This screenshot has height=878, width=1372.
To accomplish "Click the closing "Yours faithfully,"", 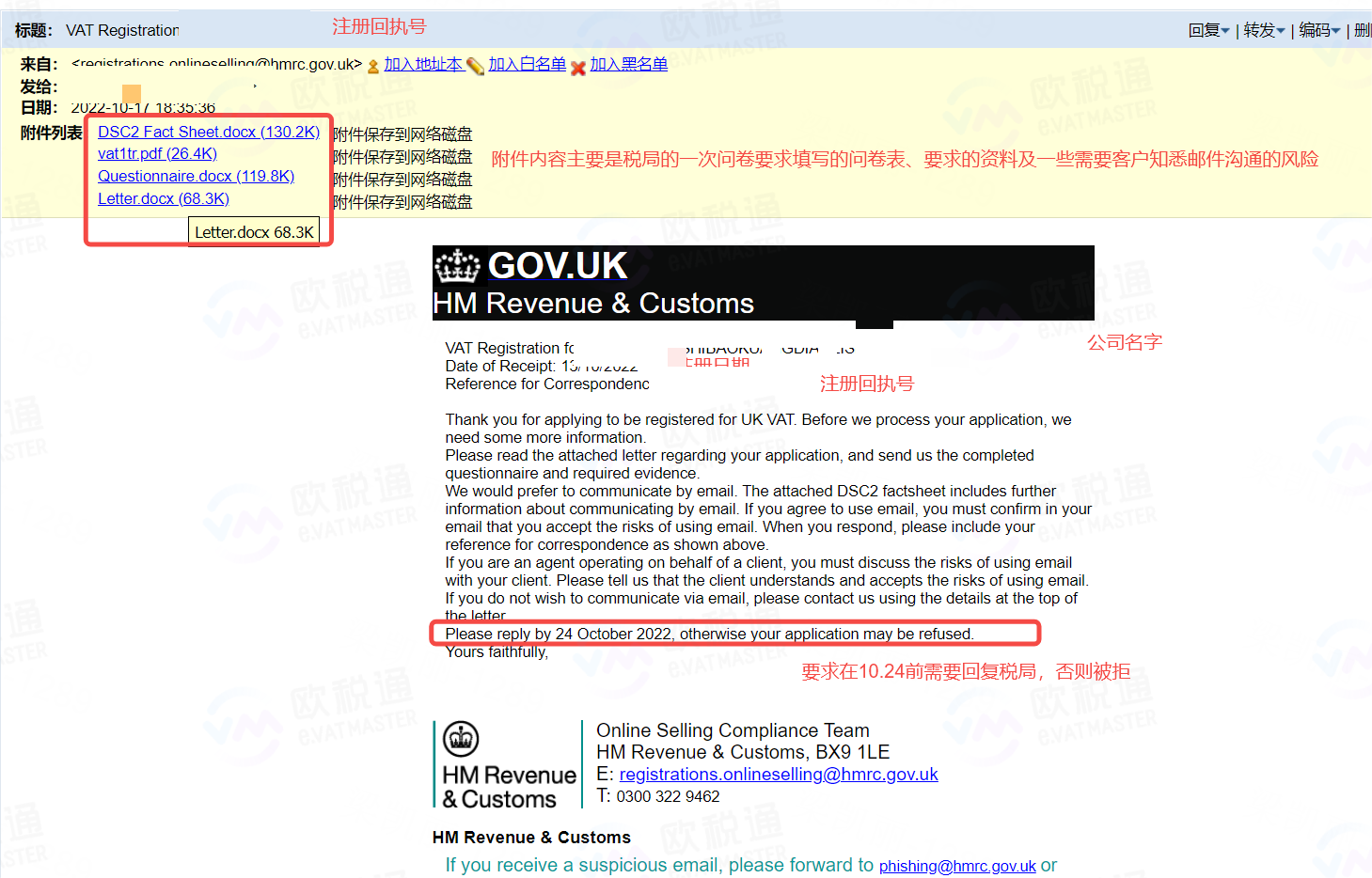I will (x=497, y=651).
